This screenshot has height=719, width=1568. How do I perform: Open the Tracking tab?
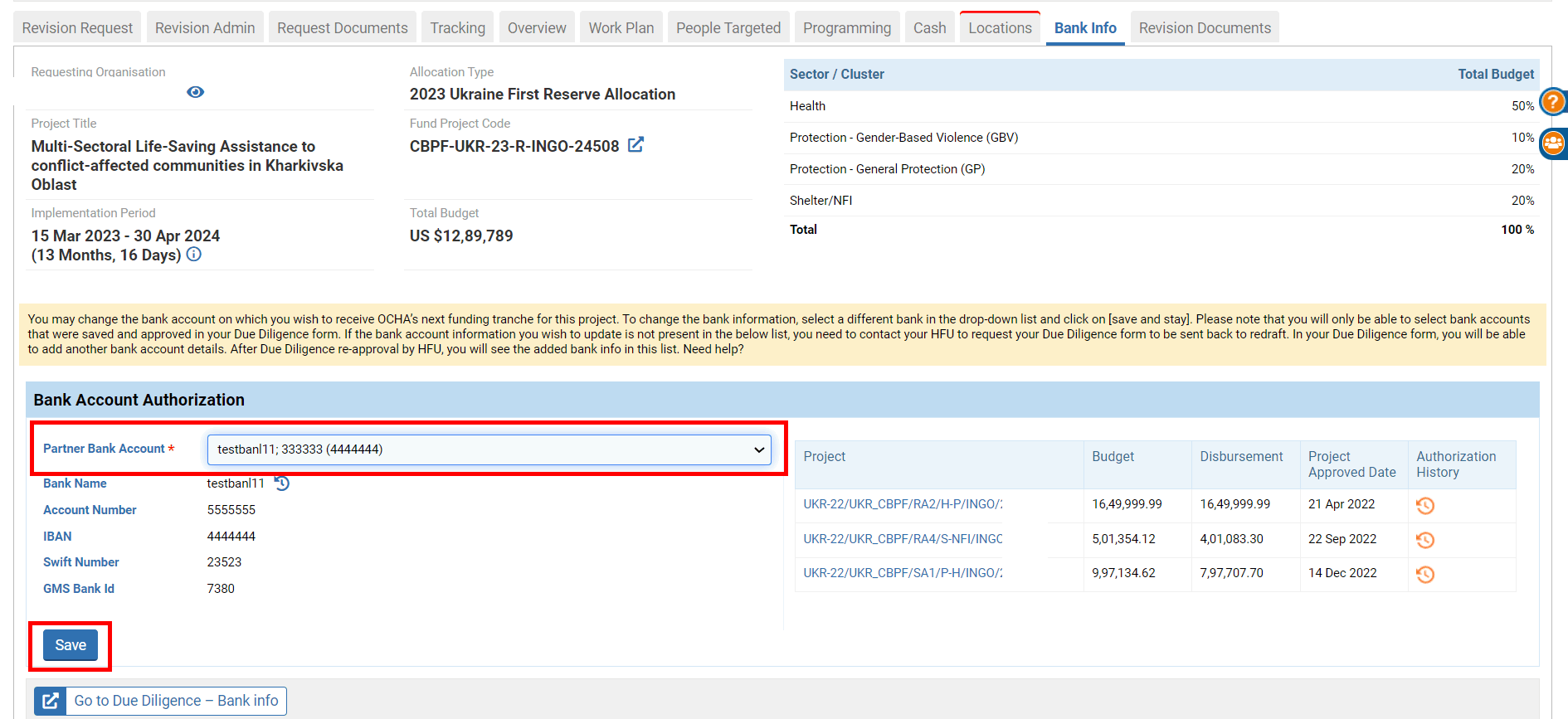(x=458, y=28)
